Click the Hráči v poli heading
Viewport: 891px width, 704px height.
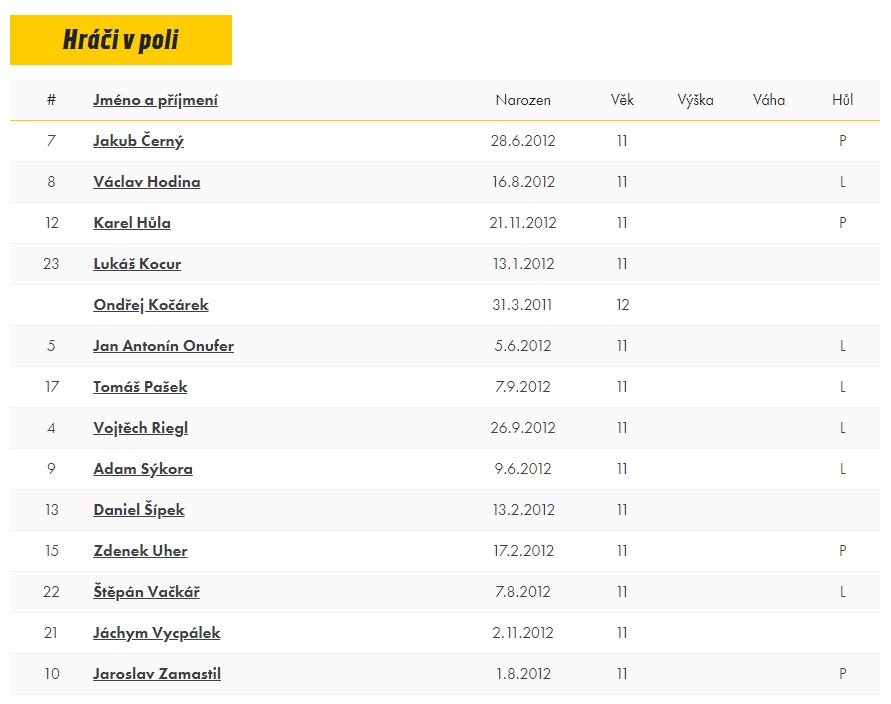121,40
